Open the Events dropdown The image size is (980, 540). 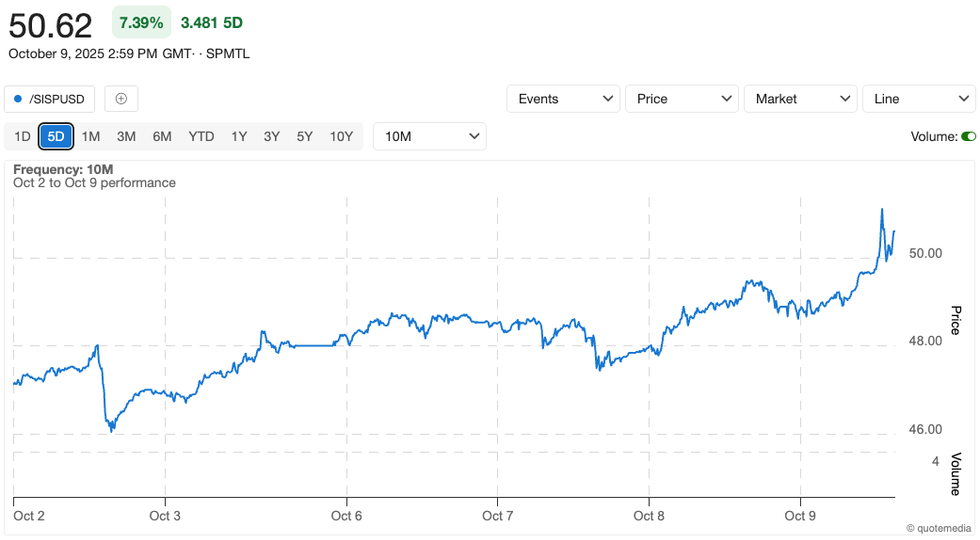(x=564, y=99)
